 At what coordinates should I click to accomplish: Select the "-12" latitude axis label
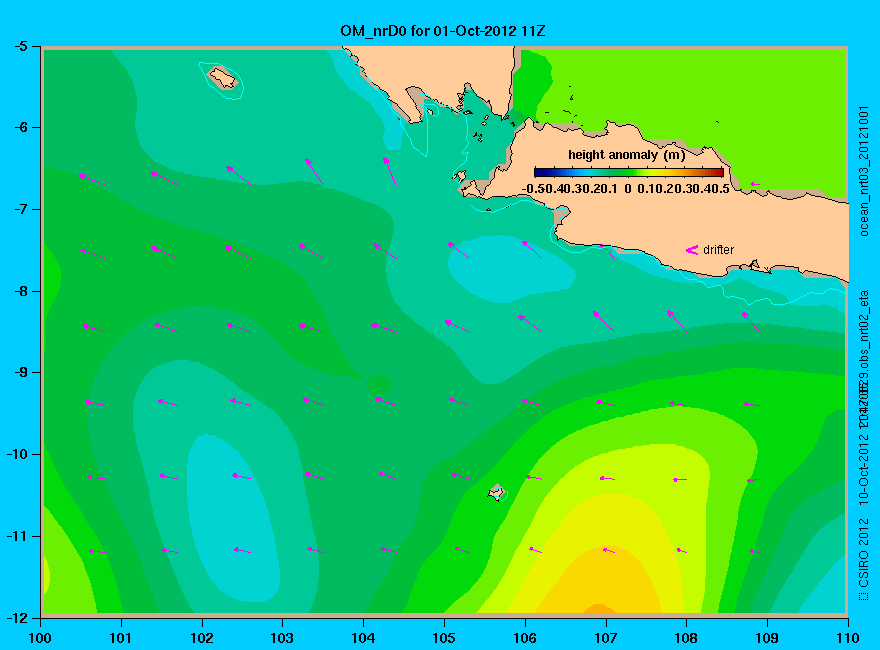16,617
